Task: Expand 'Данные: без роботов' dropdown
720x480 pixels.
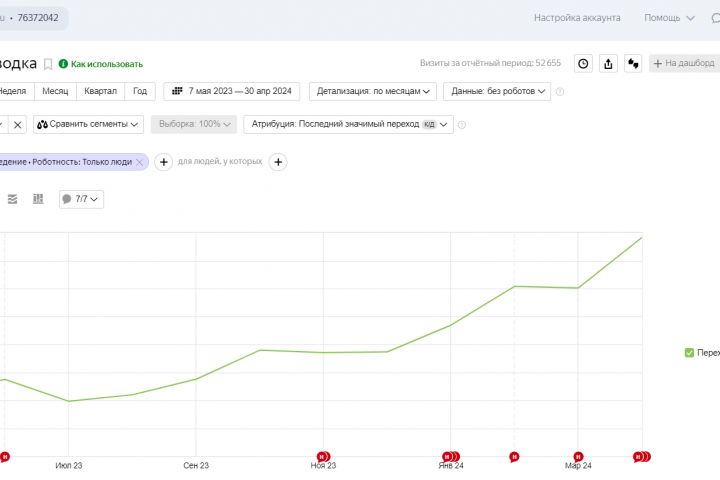Action: pyautogui.click(x=497, y=91)
